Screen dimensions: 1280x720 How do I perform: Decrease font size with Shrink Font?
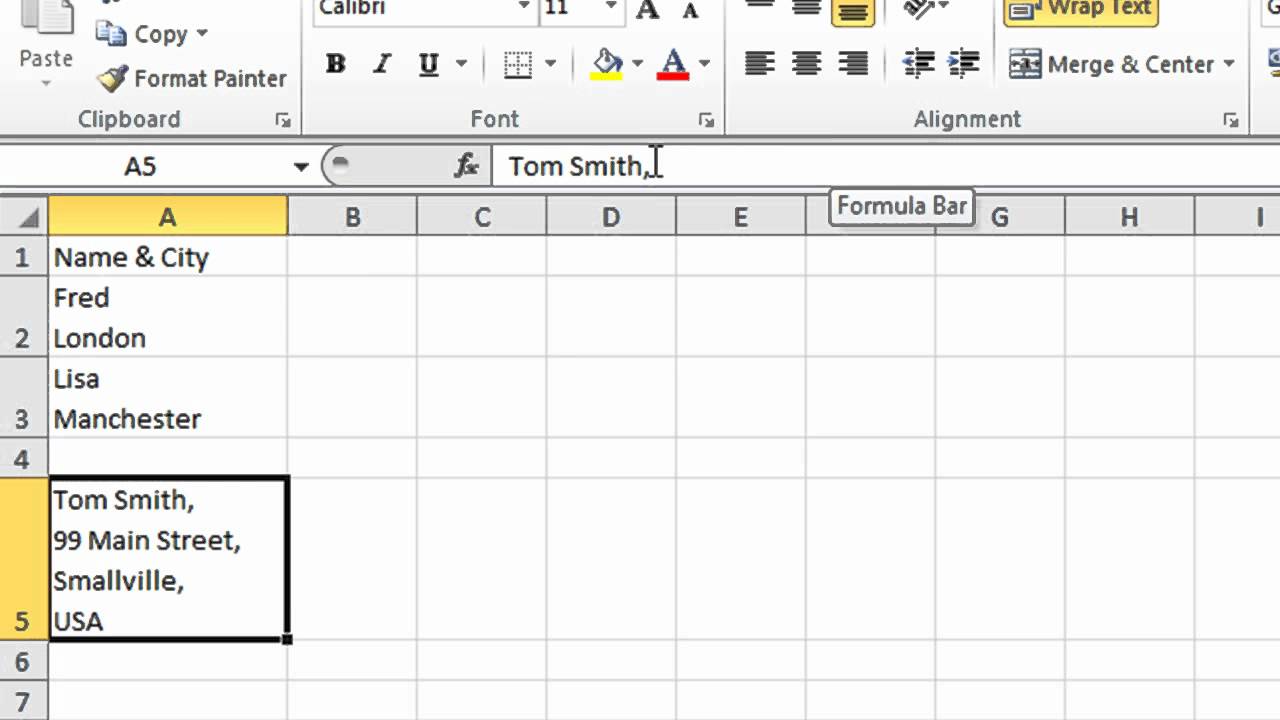tap(689, 9)
